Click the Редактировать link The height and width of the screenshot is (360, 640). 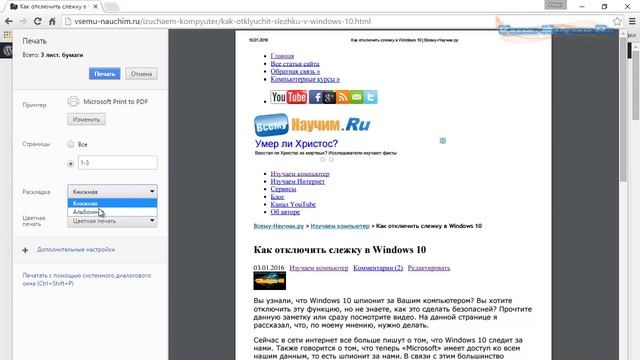pos(429,268)
